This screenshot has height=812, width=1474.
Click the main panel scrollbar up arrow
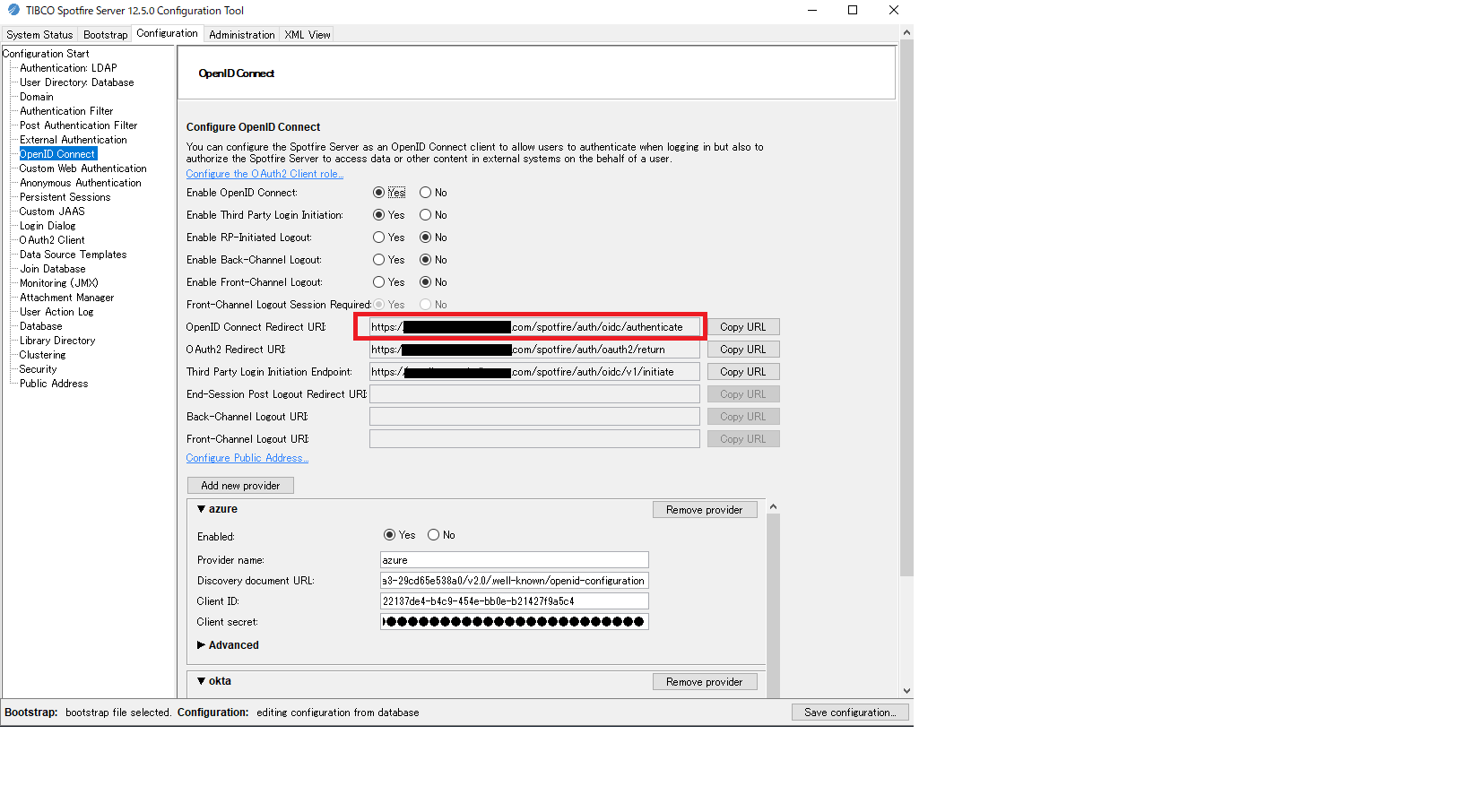pyautogui.click(x=906, y=32)
